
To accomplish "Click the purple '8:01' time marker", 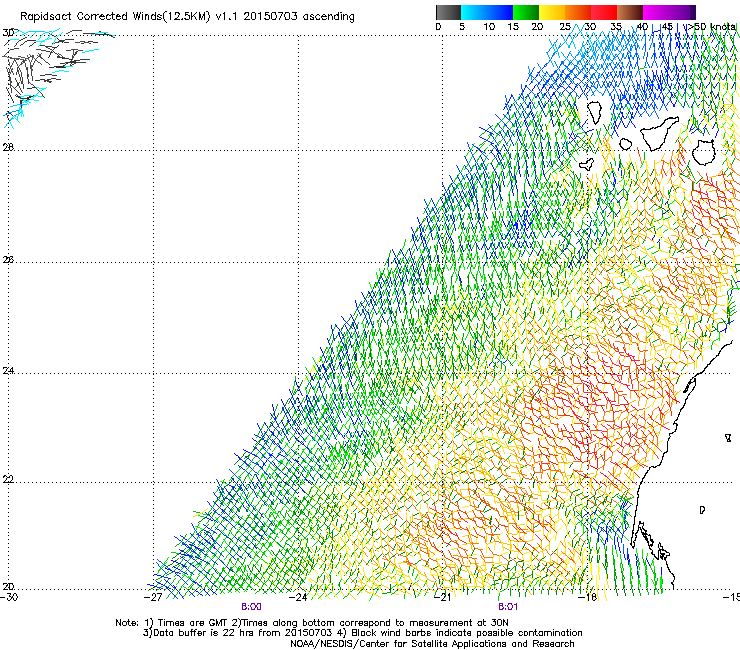I will click(508, 607).
